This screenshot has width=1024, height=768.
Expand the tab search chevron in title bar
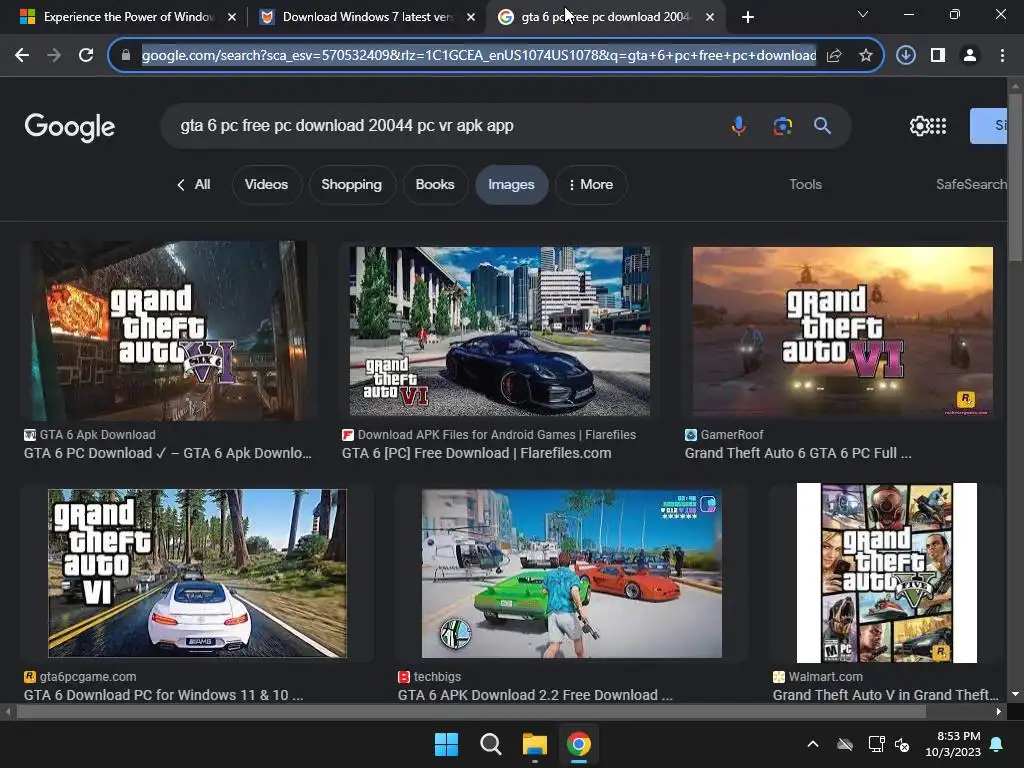coord(863,14)
